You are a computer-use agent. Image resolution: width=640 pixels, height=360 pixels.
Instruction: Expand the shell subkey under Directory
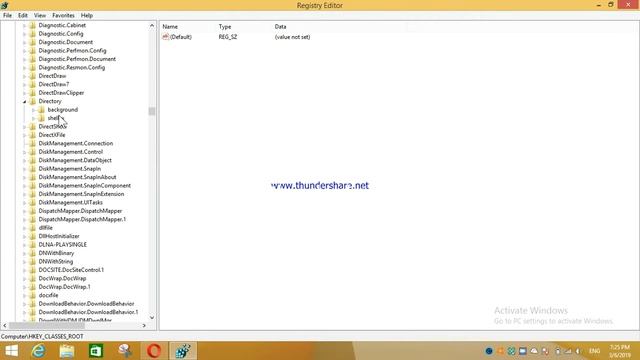click(33, 118)
